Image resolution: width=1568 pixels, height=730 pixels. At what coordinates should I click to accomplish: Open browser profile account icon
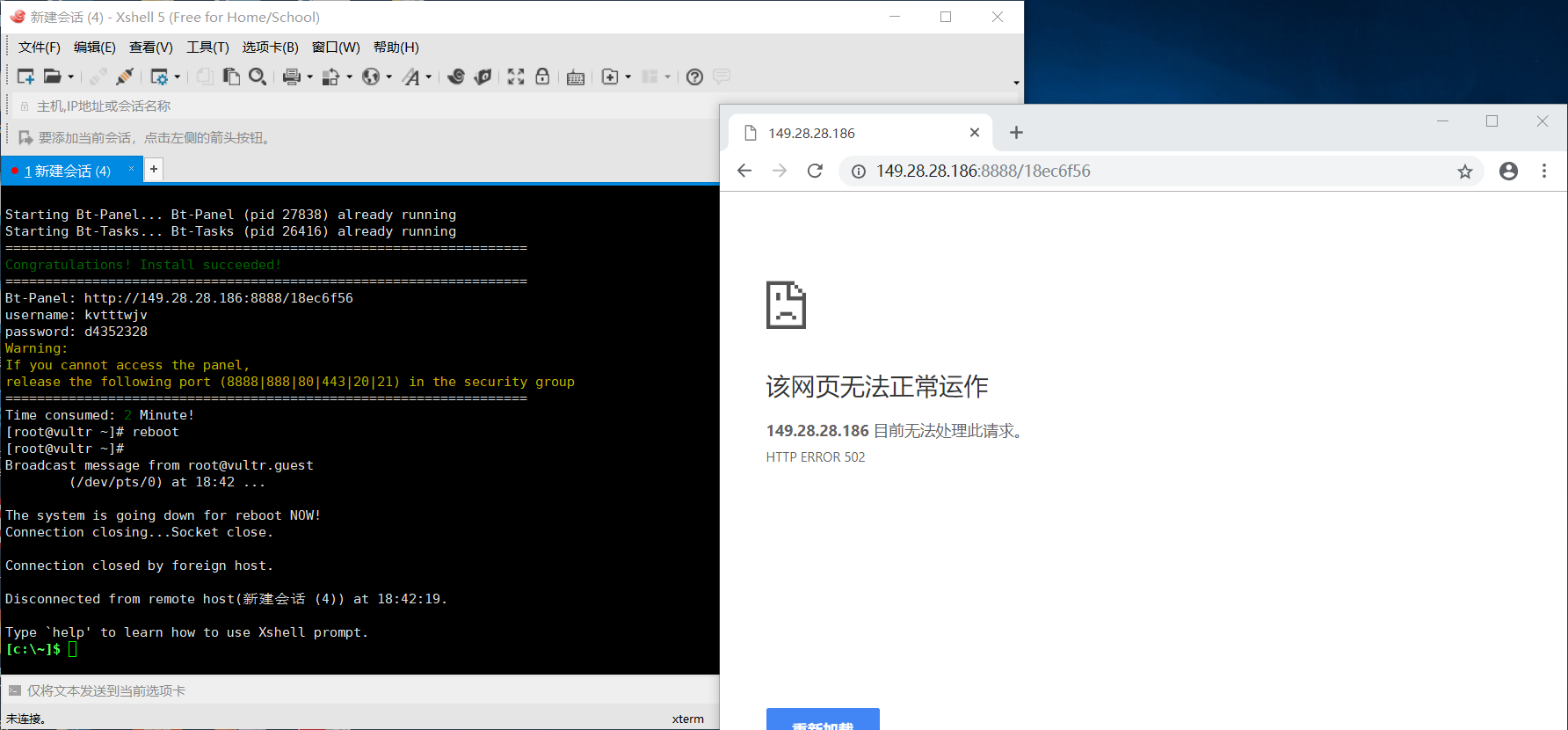click(x=1508, y=171)
